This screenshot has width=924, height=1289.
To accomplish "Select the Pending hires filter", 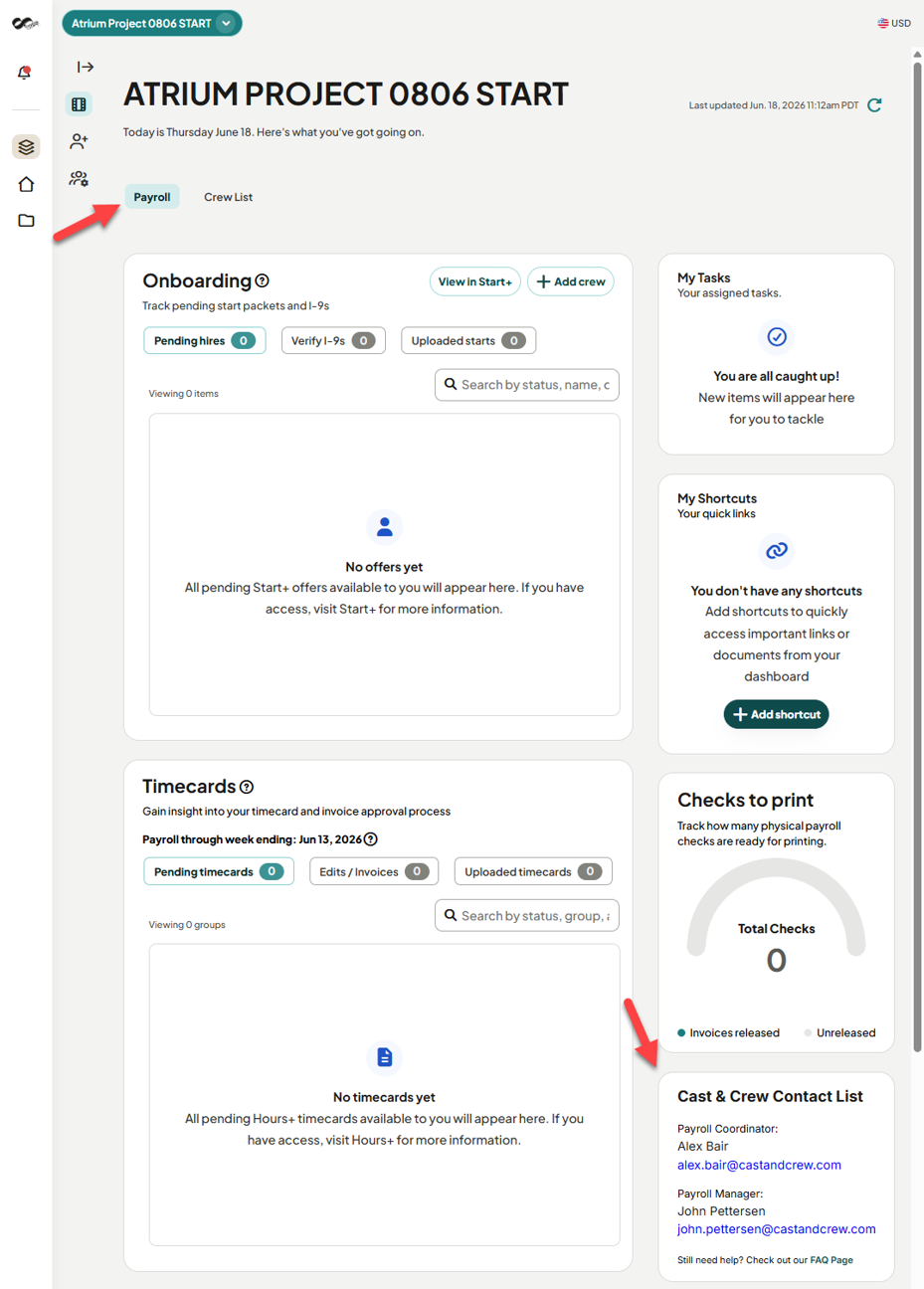I will pos(204,340).
